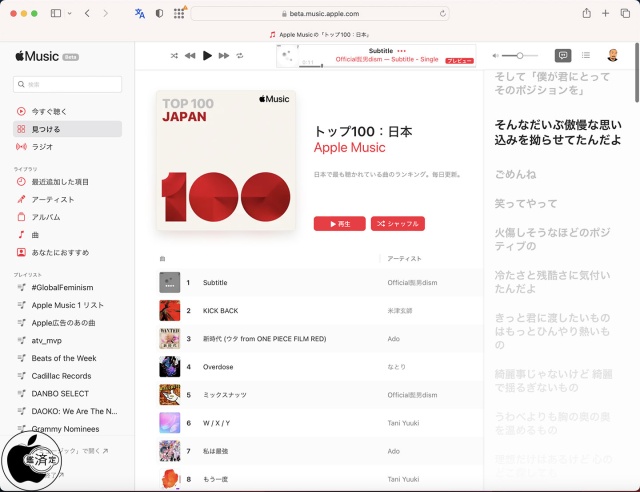The width and height of the screenshot is (640, 492).
Task: Reload the page
Action: click(442, 13)
